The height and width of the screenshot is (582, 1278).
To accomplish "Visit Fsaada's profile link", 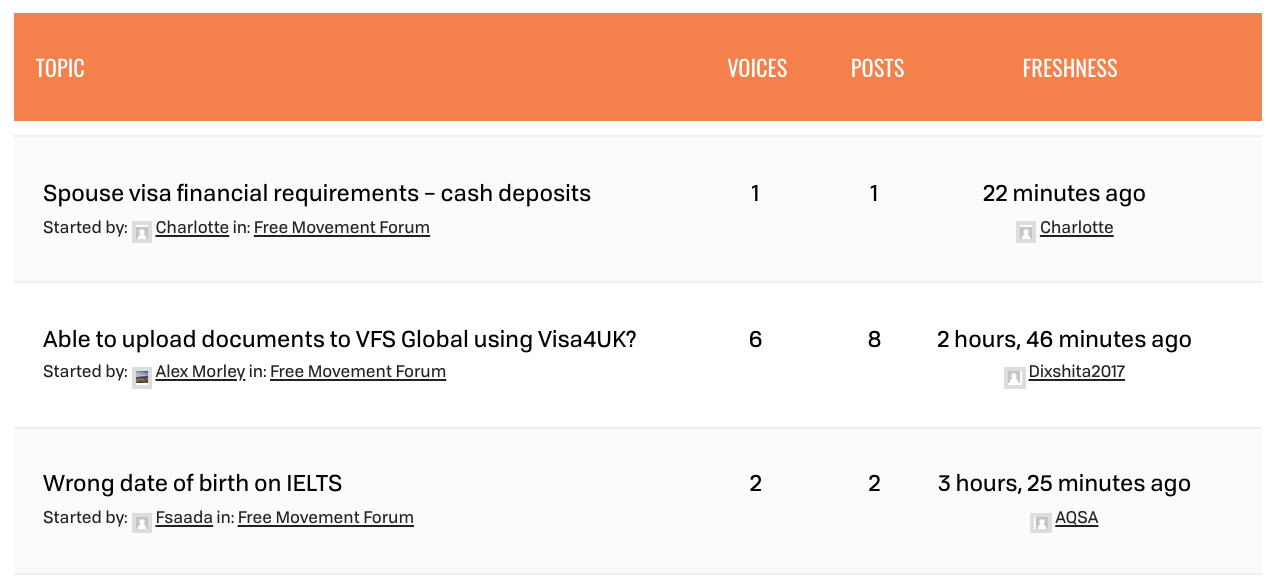I will click(184, 517).
